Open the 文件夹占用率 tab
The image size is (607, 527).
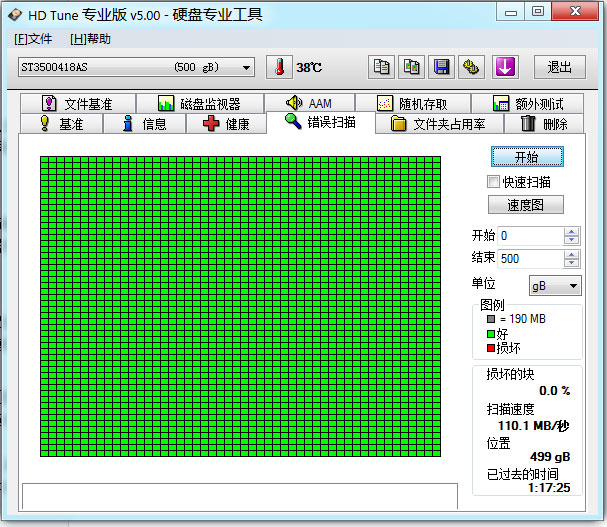coord(439,124)
